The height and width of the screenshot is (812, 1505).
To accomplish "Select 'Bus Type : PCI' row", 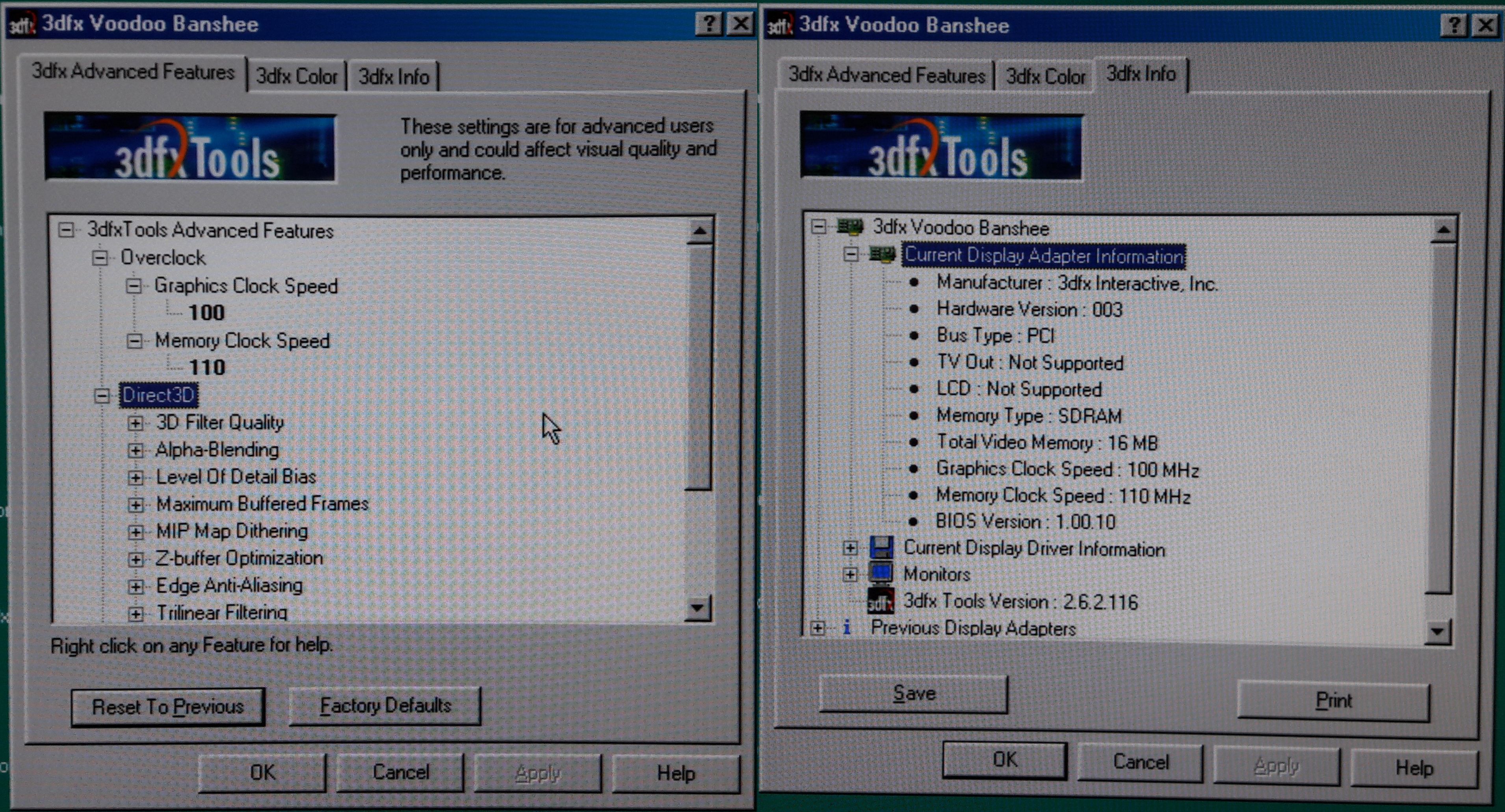I will click(x=996, y=336).
